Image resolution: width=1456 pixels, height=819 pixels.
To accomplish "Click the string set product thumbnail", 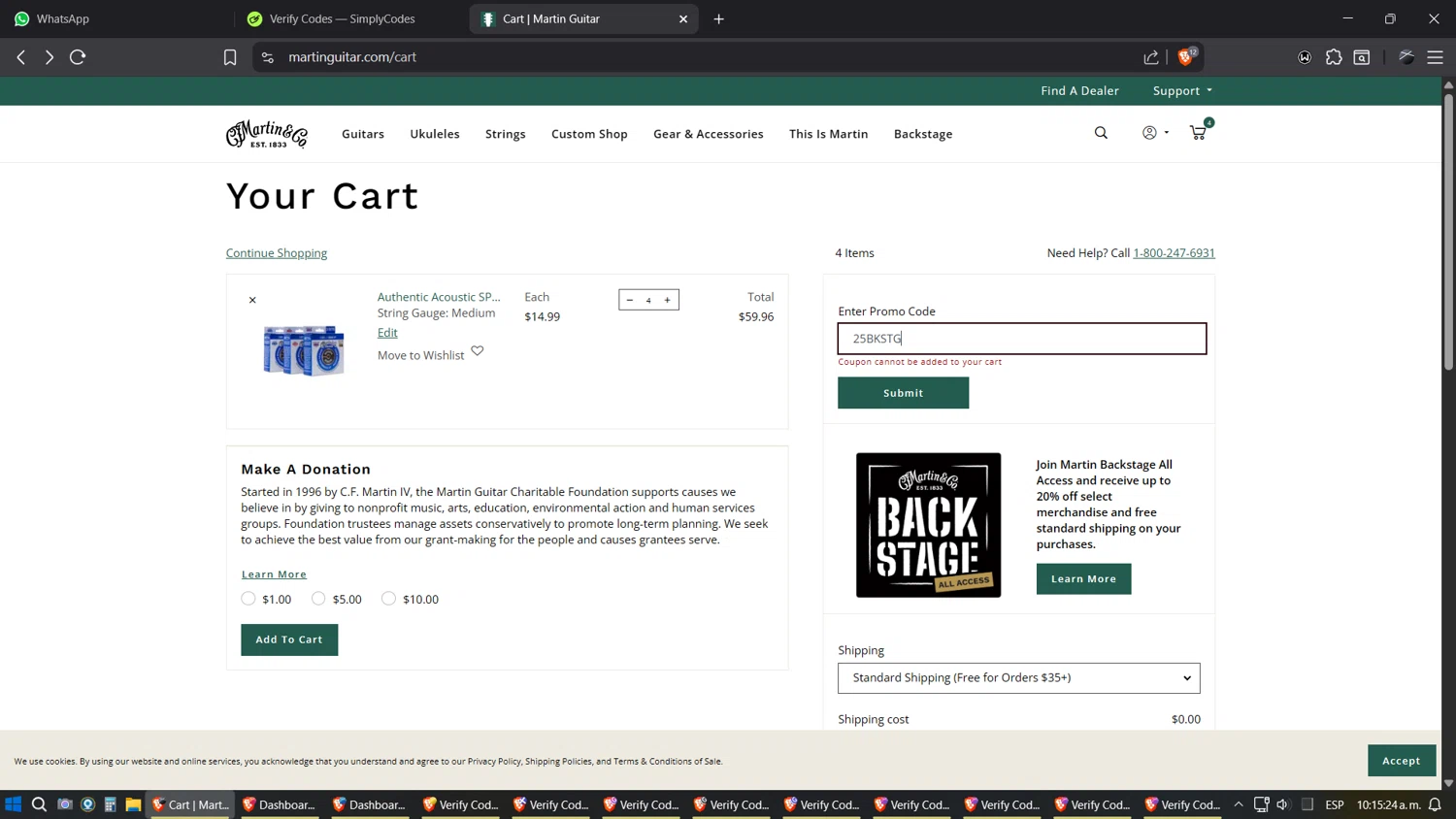I will [x=304, y=350].
